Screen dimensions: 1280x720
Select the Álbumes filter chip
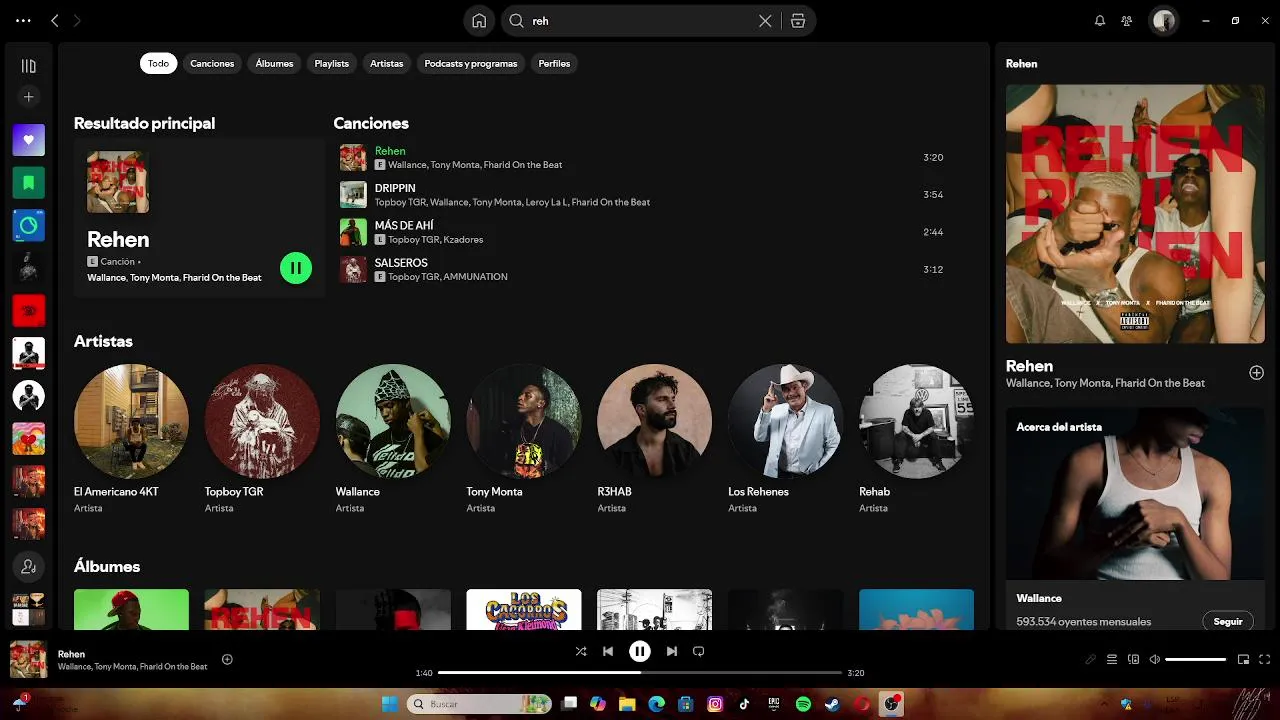[x=274, y=63]
